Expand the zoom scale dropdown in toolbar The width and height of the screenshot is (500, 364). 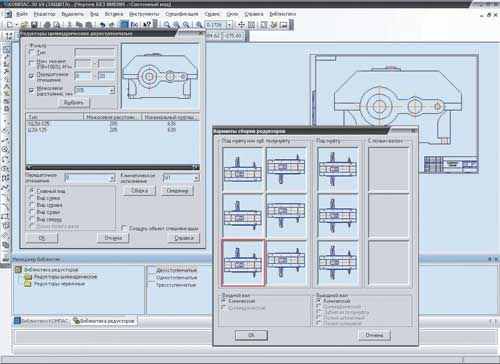(229, 25)
